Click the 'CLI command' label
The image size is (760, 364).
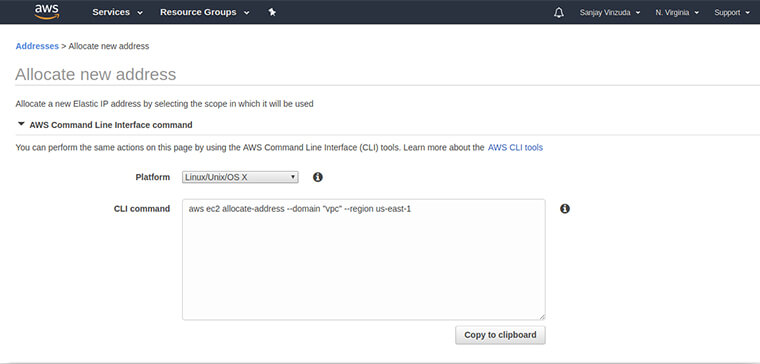coord(142,209)
